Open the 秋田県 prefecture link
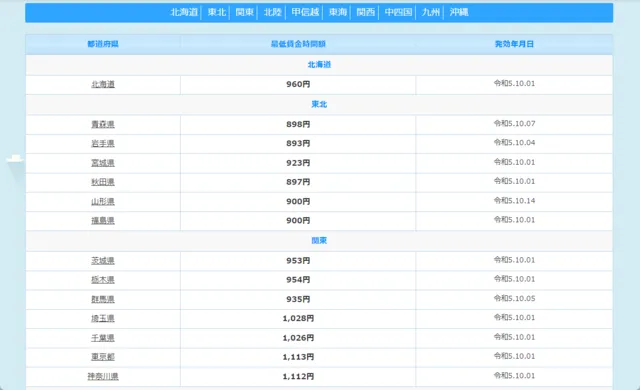The image size is (640, 390). point(103,182)
